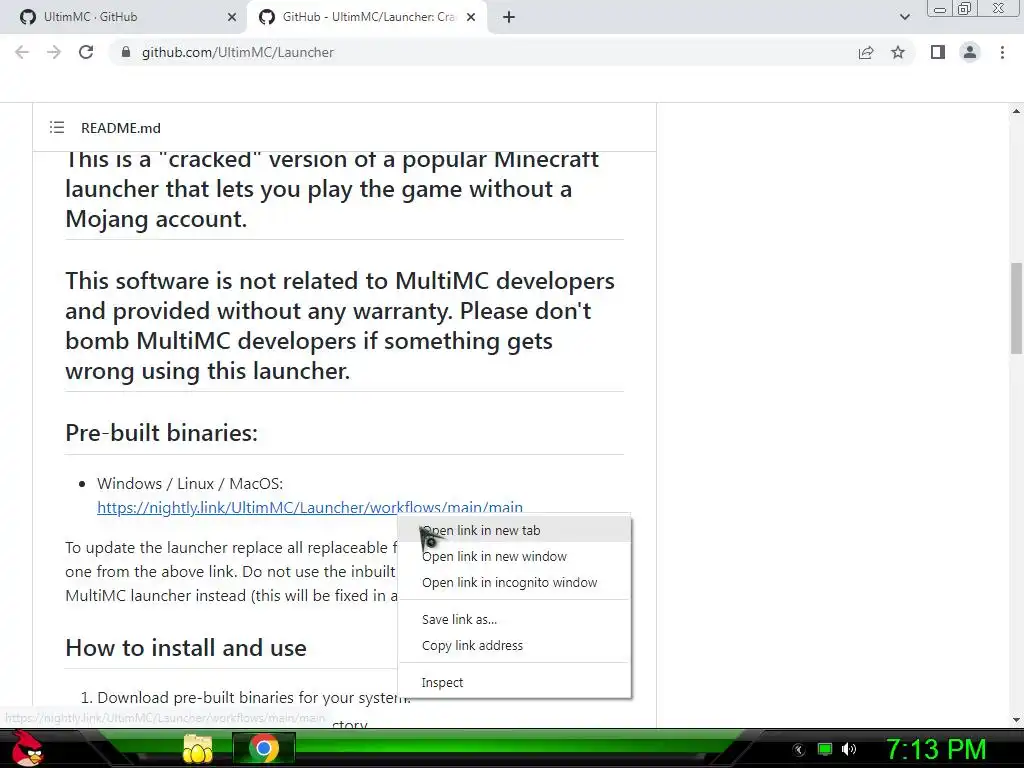Expand the tab search chevron
This screenshot has width=1024, height=768.
point(904,17)
